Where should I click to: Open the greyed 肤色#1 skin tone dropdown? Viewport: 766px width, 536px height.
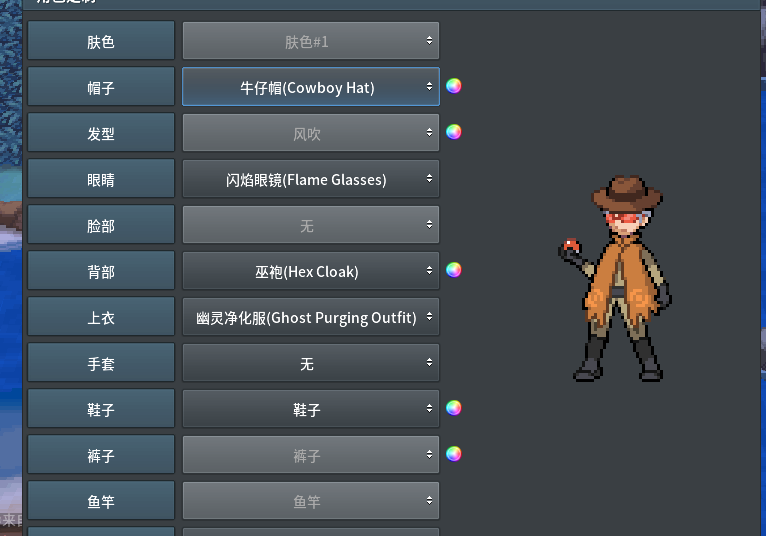click(x=311, y=41)
